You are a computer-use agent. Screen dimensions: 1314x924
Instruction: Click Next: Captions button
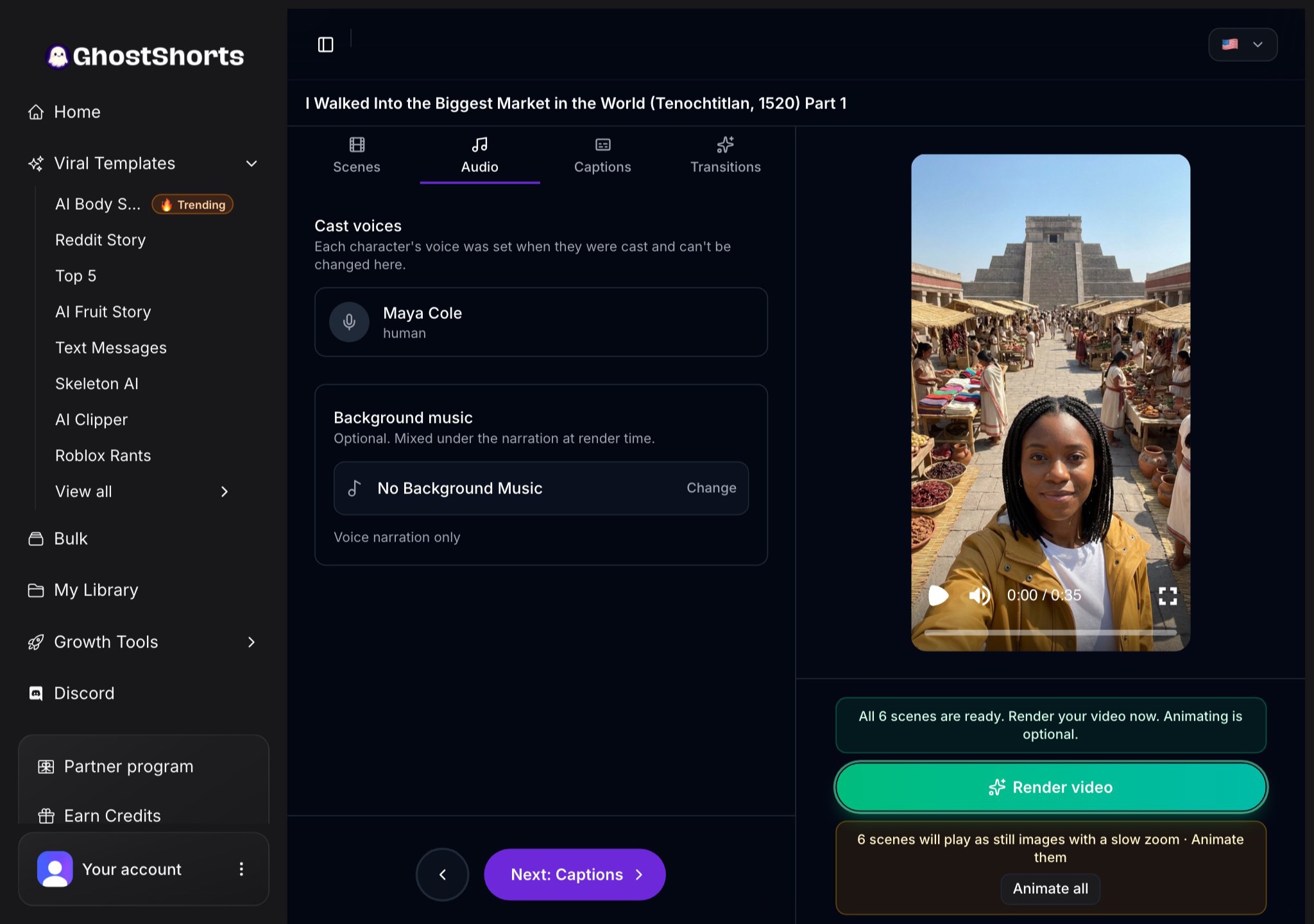click(575, 875)
